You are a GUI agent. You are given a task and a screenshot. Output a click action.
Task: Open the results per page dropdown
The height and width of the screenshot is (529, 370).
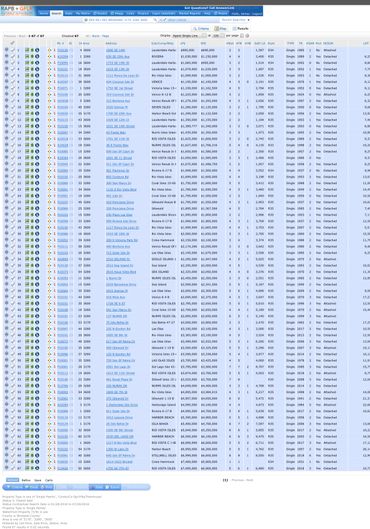[218, 36]
